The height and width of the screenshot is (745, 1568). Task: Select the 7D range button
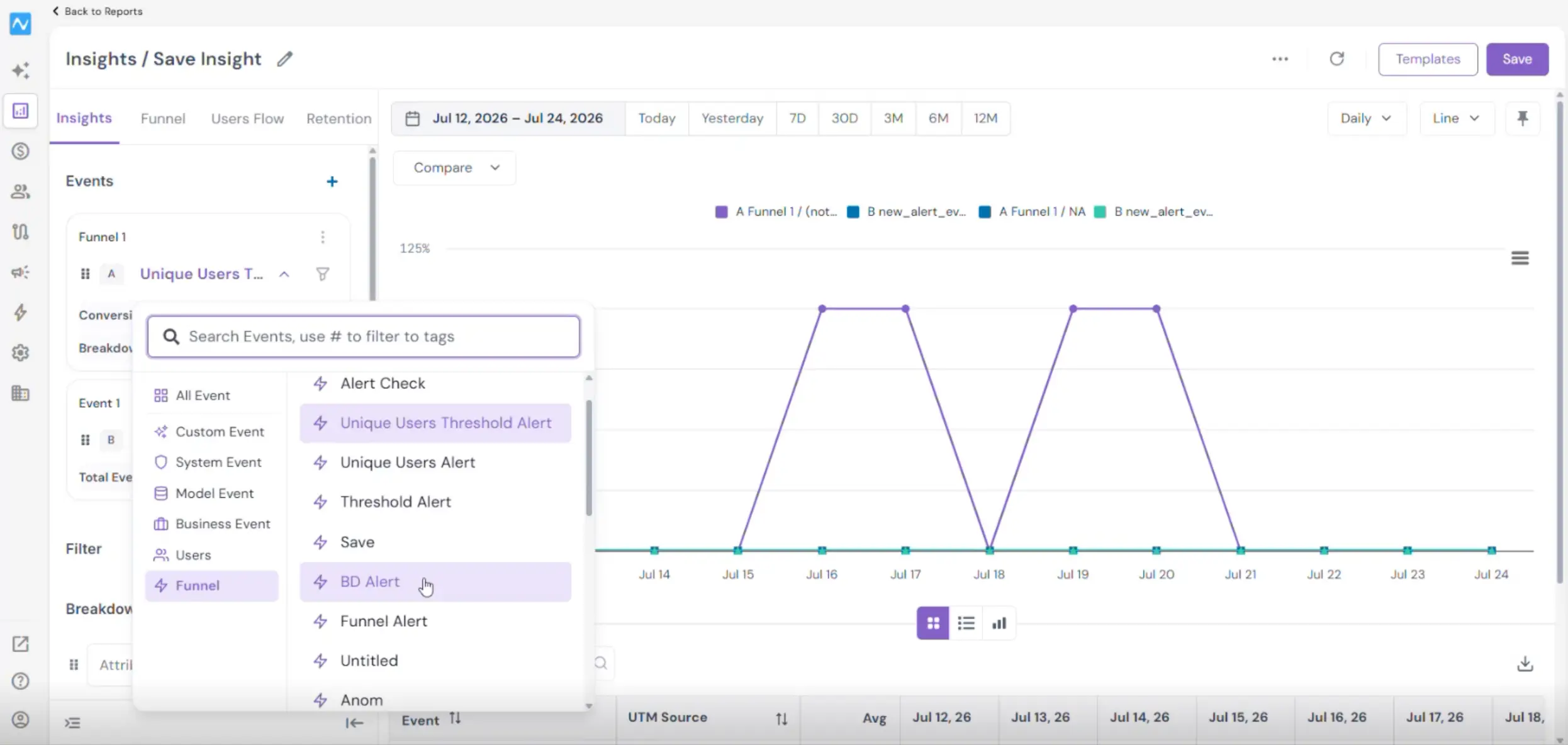797,118
